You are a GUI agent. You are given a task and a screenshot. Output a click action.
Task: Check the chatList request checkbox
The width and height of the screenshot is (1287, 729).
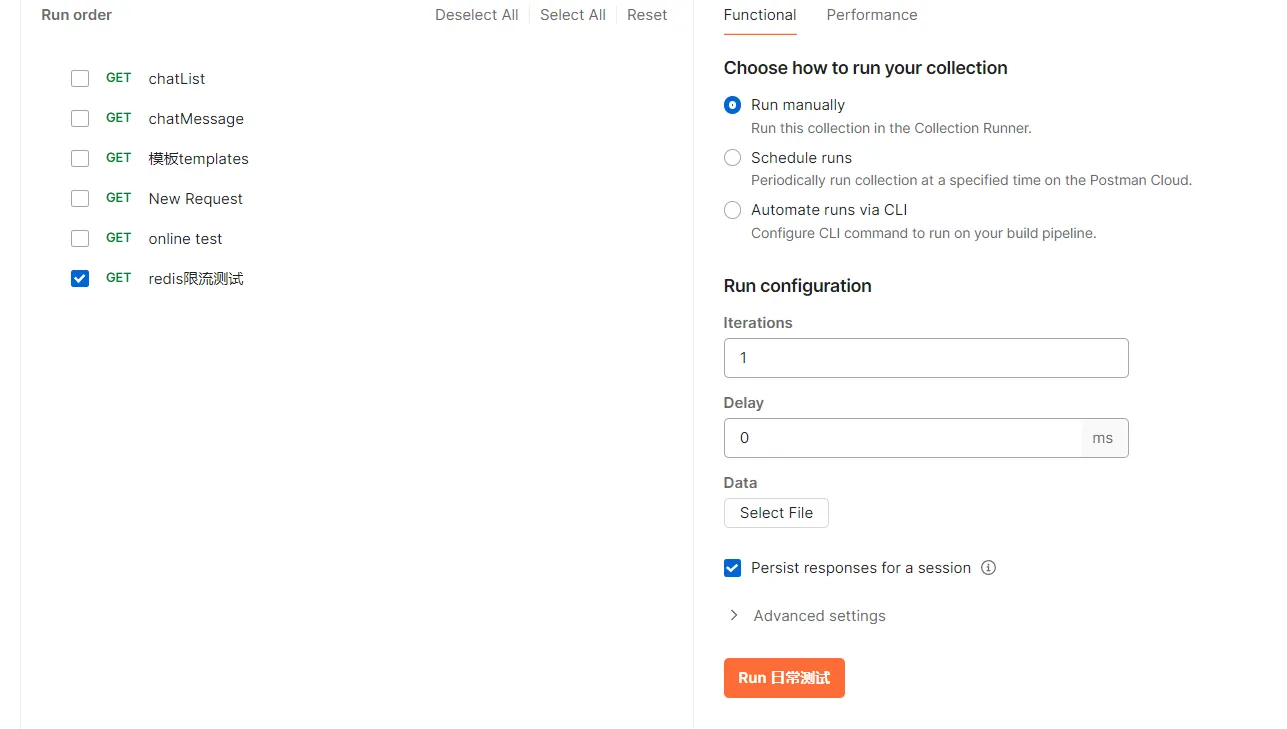[80, 79]
